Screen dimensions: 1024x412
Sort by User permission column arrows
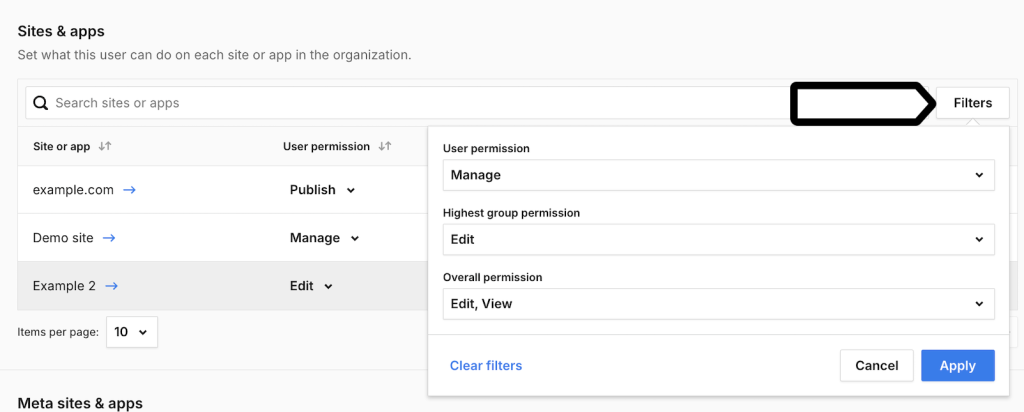tap(385, 146)
